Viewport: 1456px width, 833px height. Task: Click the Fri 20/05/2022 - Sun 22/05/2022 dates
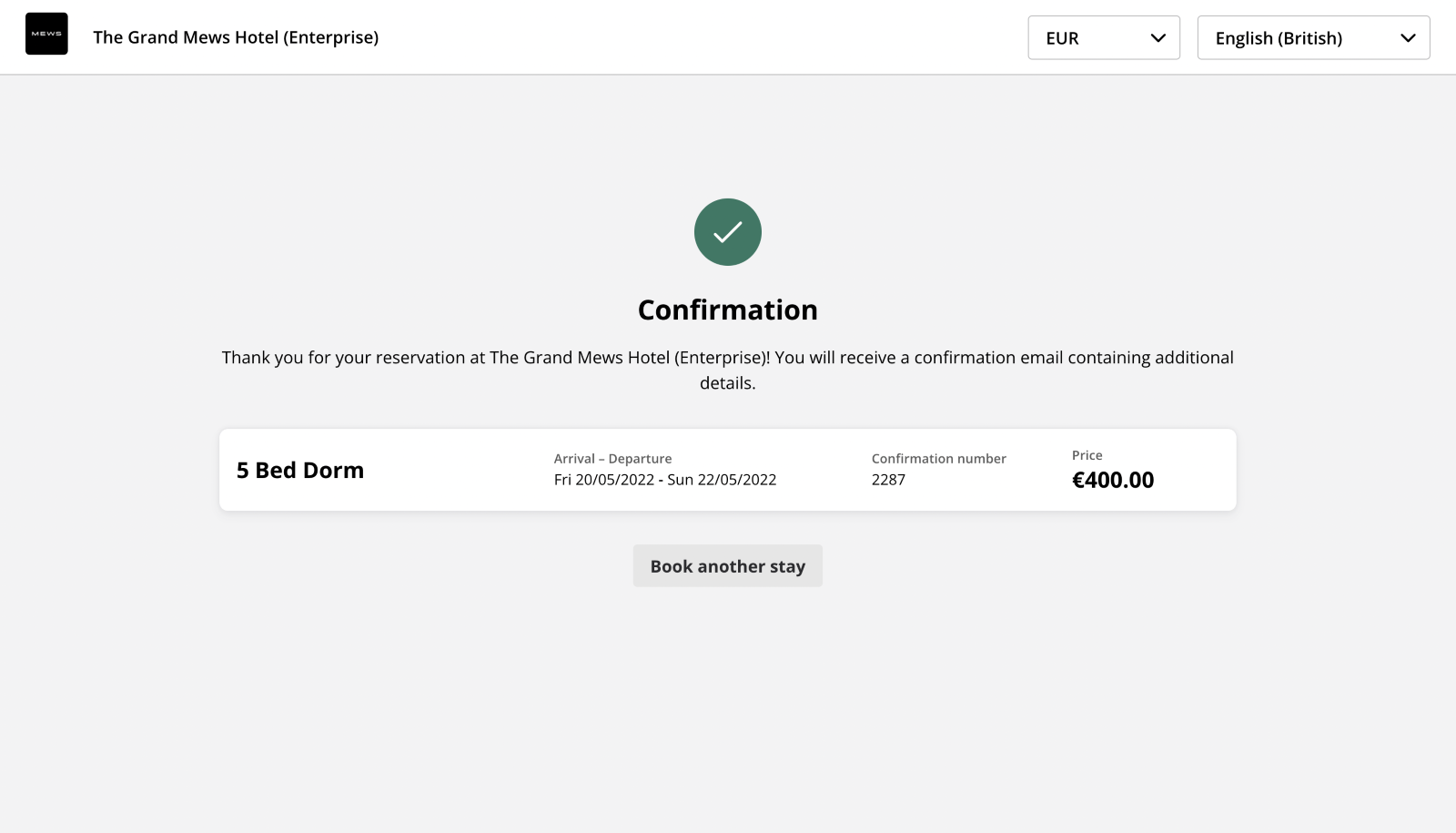pyautogui.click(x=665, y=480)
